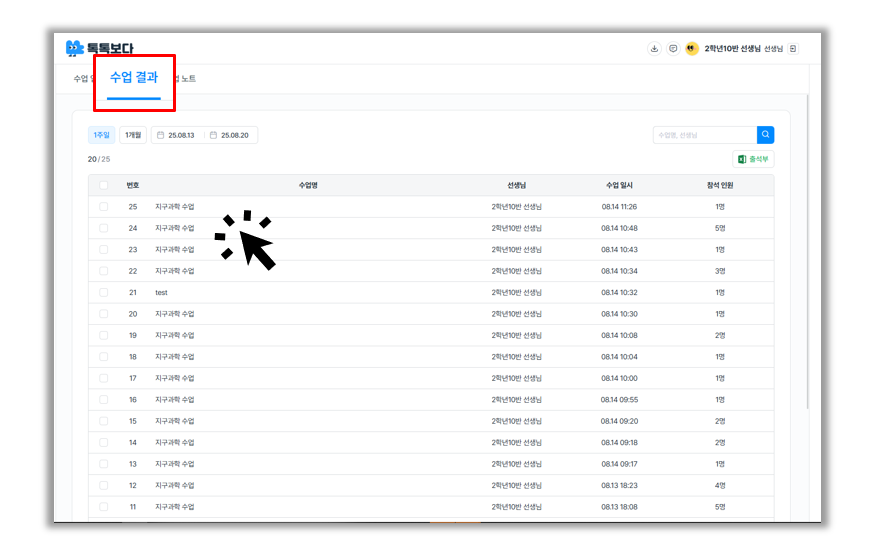Screen dimensions: 871x560
Task: Click the logout icon at top right
Action: click(793, 48)
